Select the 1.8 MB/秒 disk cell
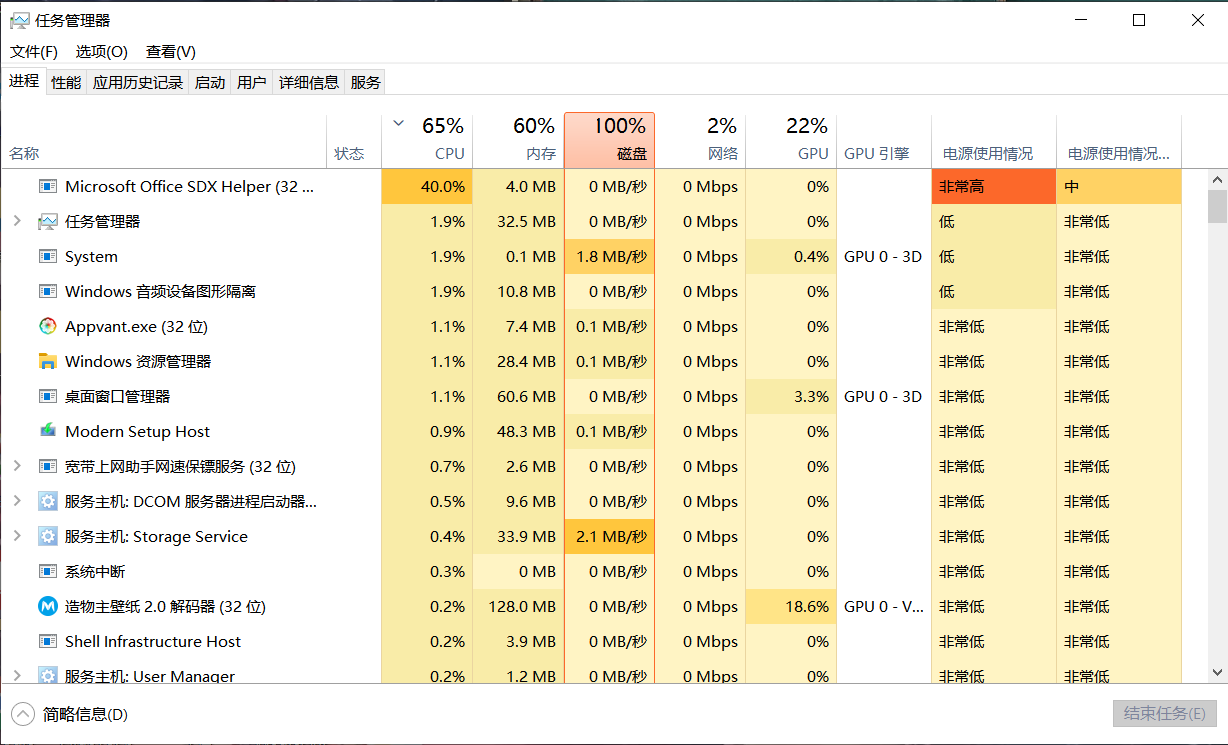This screenshot has width=1228, height=745. pyautogui.click(x=610, y=256)
